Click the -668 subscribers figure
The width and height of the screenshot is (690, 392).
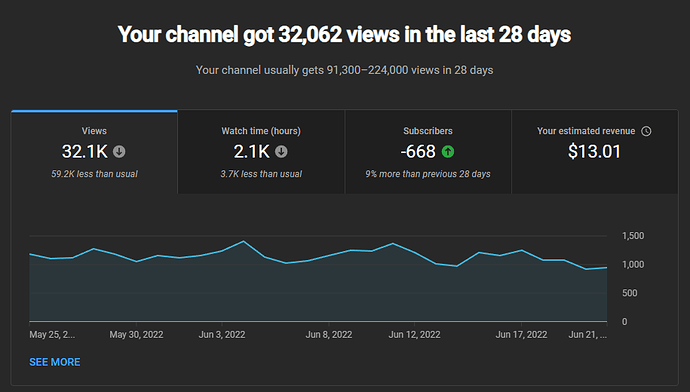click(x=418, y=152)
